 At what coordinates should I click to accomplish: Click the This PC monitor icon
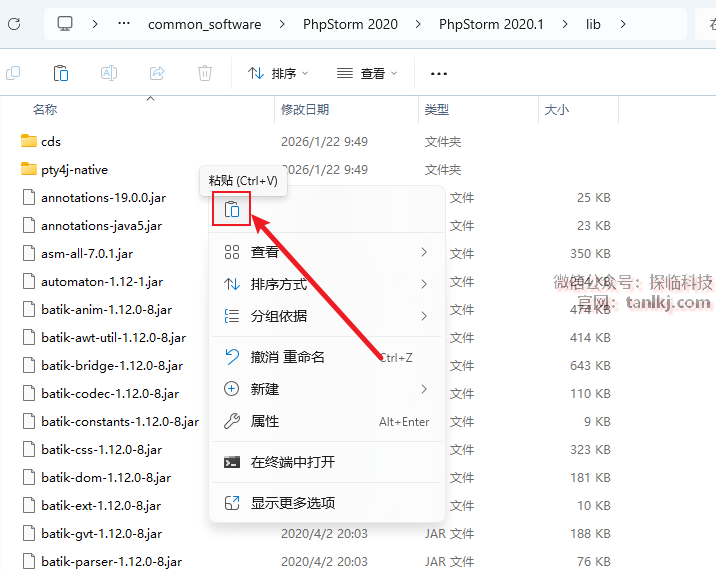tap(65, 23)
